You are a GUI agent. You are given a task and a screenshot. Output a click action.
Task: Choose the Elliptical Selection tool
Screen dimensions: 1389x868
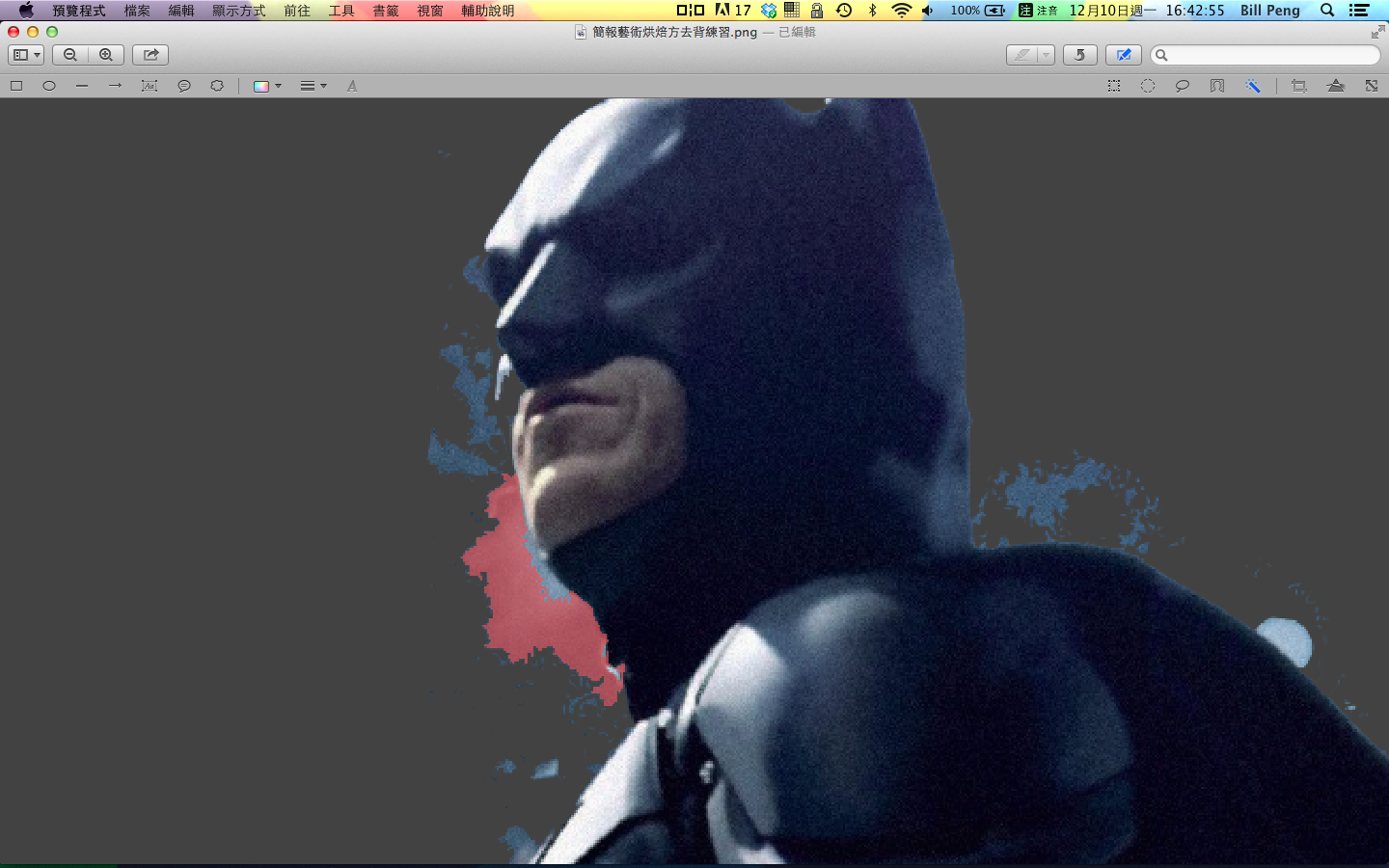(1148, 86)
